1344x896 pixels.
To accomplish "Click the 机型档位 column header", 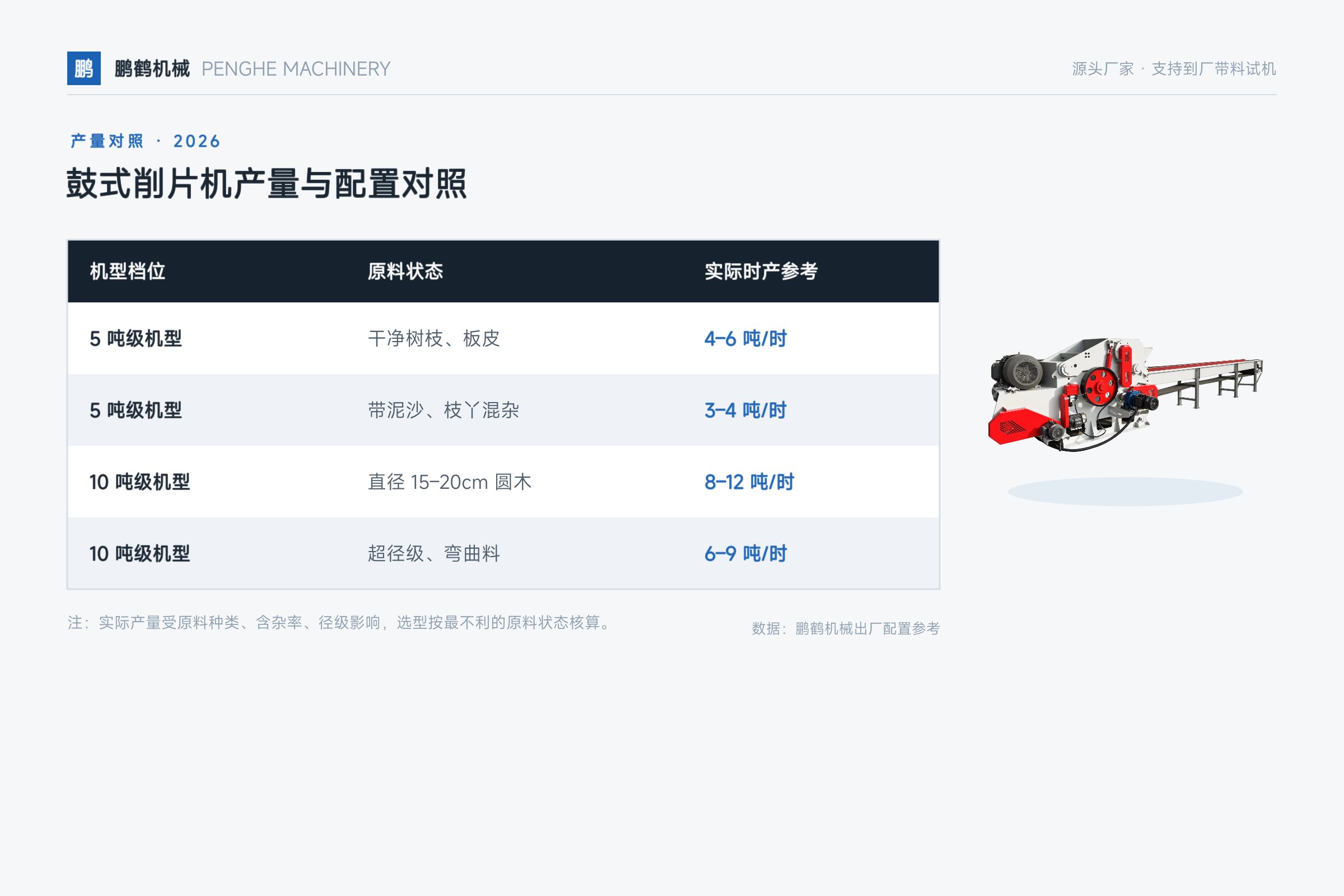I will click(128, 272).
